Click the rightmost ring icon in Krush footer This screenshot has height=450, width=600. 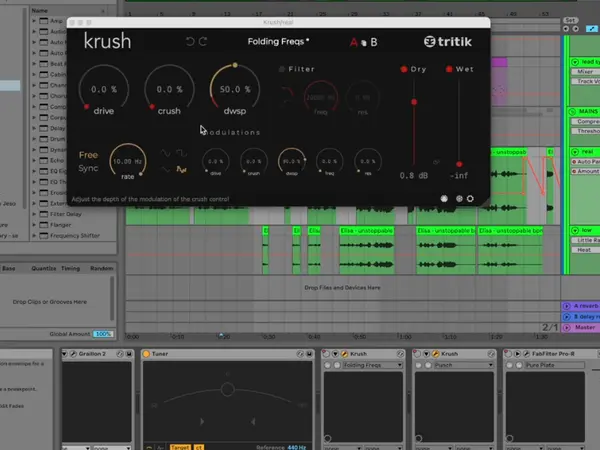(470, 198)
